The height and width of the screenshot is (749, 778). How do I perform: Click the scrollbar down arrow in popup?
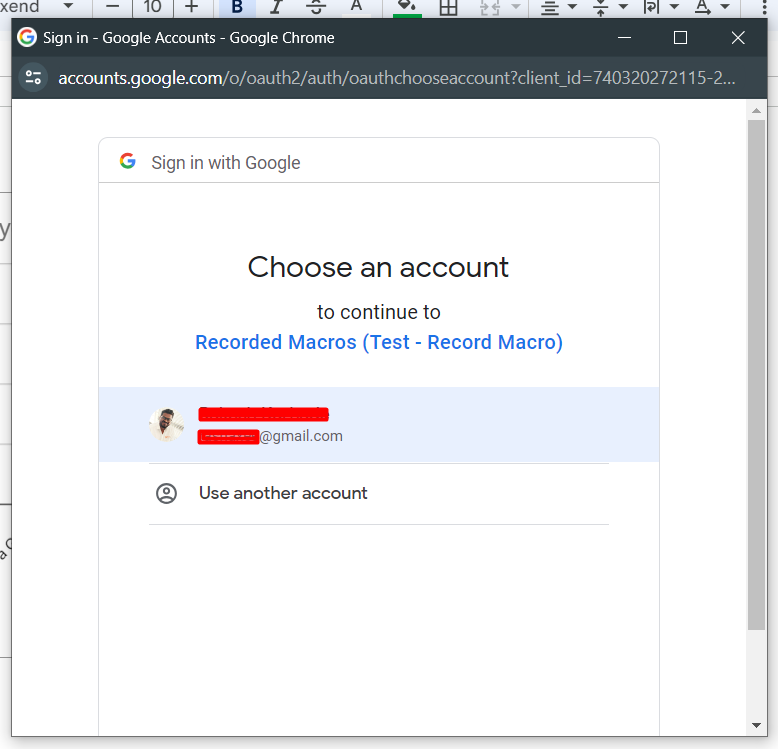(x=756, y=725)
